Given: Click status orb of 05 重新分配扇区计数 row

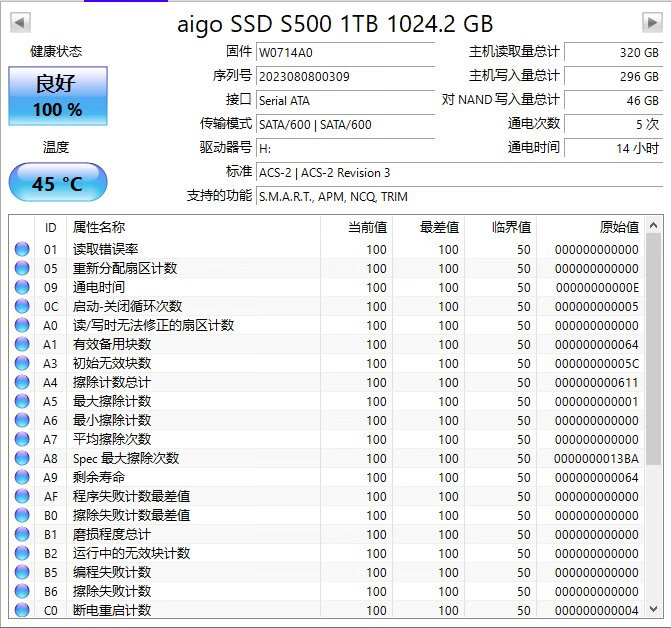Looking at the screenshot, I should [x=22, y=268].
